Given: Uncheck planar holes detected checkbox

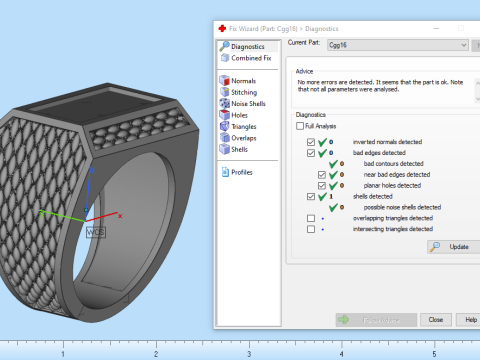Looking at the screenshot, I should pyautogui.click(x=322, y=186).
